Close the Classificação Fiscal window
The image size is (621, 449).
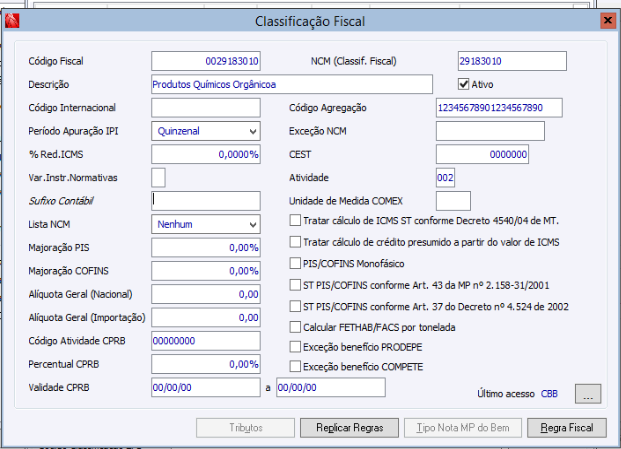pos(606,20)
